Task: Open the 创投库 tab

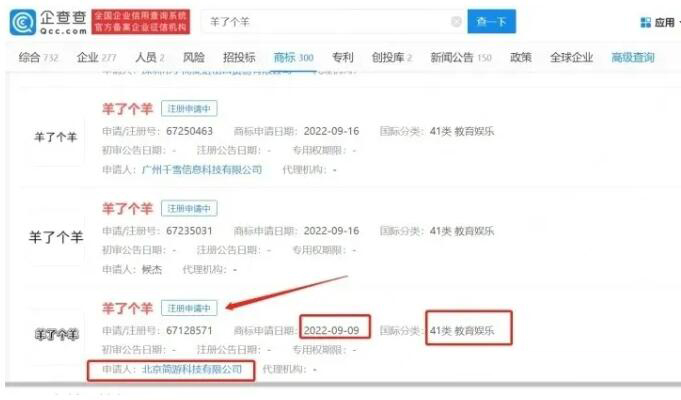Action: 391,57
